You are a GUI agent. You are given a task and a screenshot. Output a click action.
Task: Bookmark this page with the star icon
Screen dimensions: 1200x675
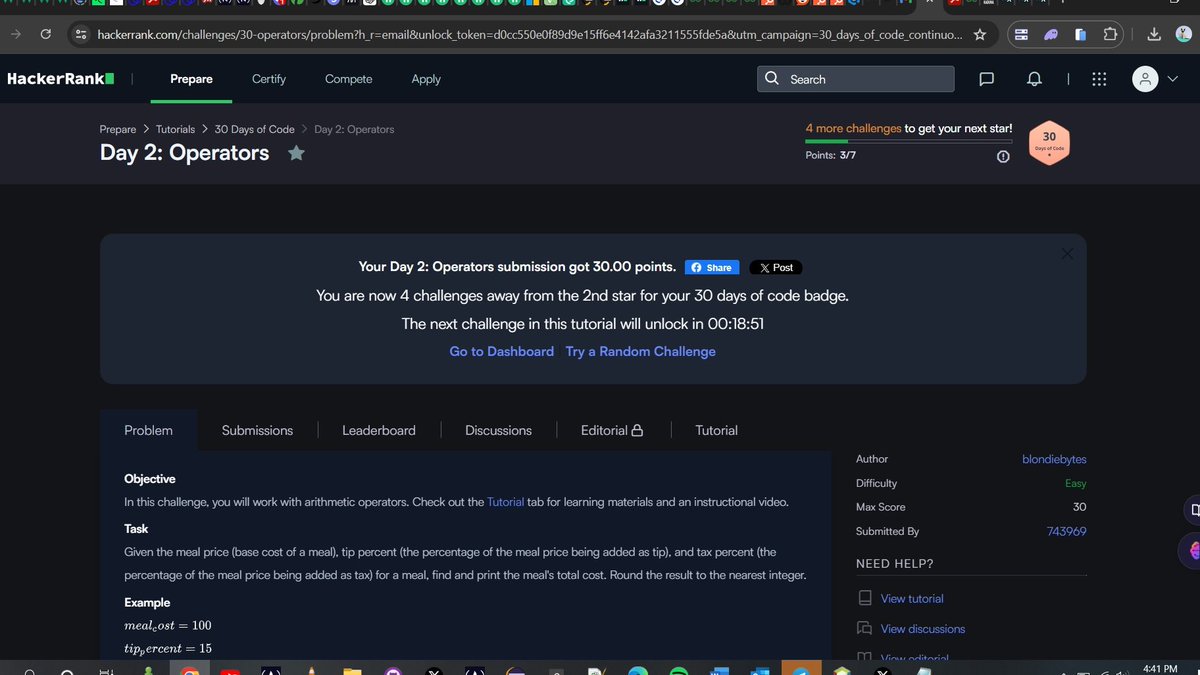tap(980, 35)
